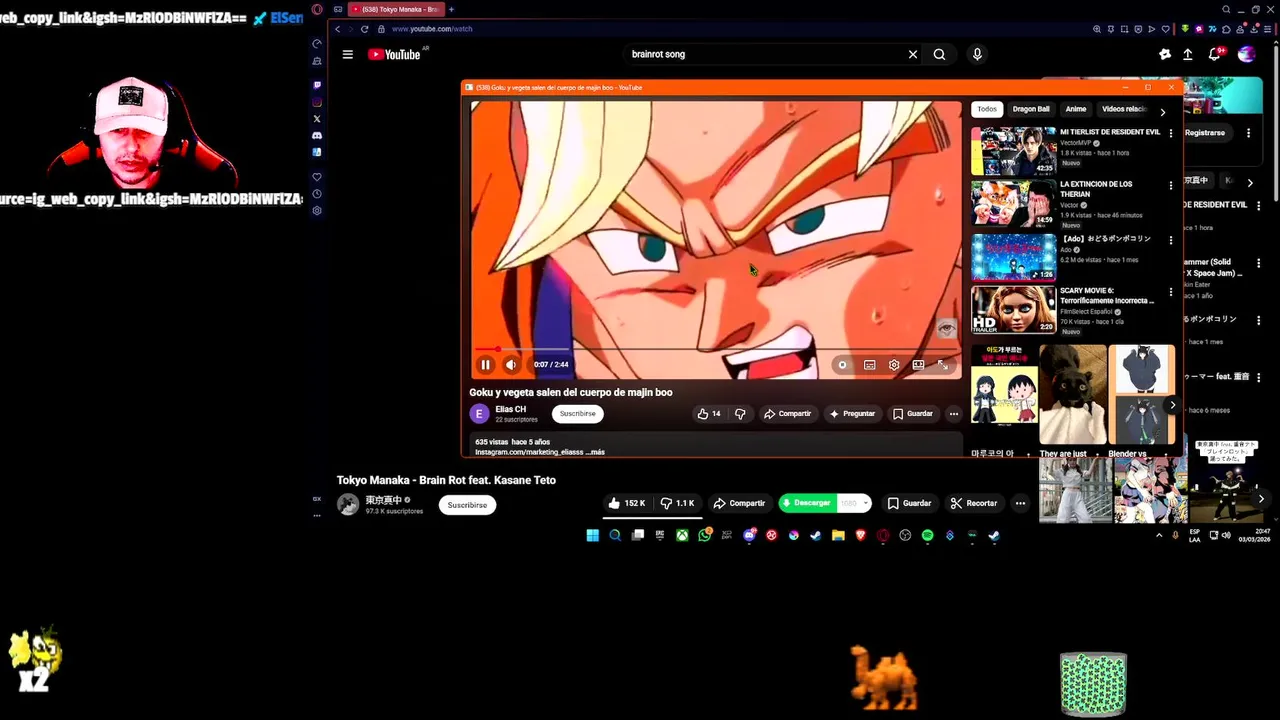This screenshot has height=720, width=1280.
Task: Advance the Shorts shelf with the right arrow
Action: [1172, 405]
